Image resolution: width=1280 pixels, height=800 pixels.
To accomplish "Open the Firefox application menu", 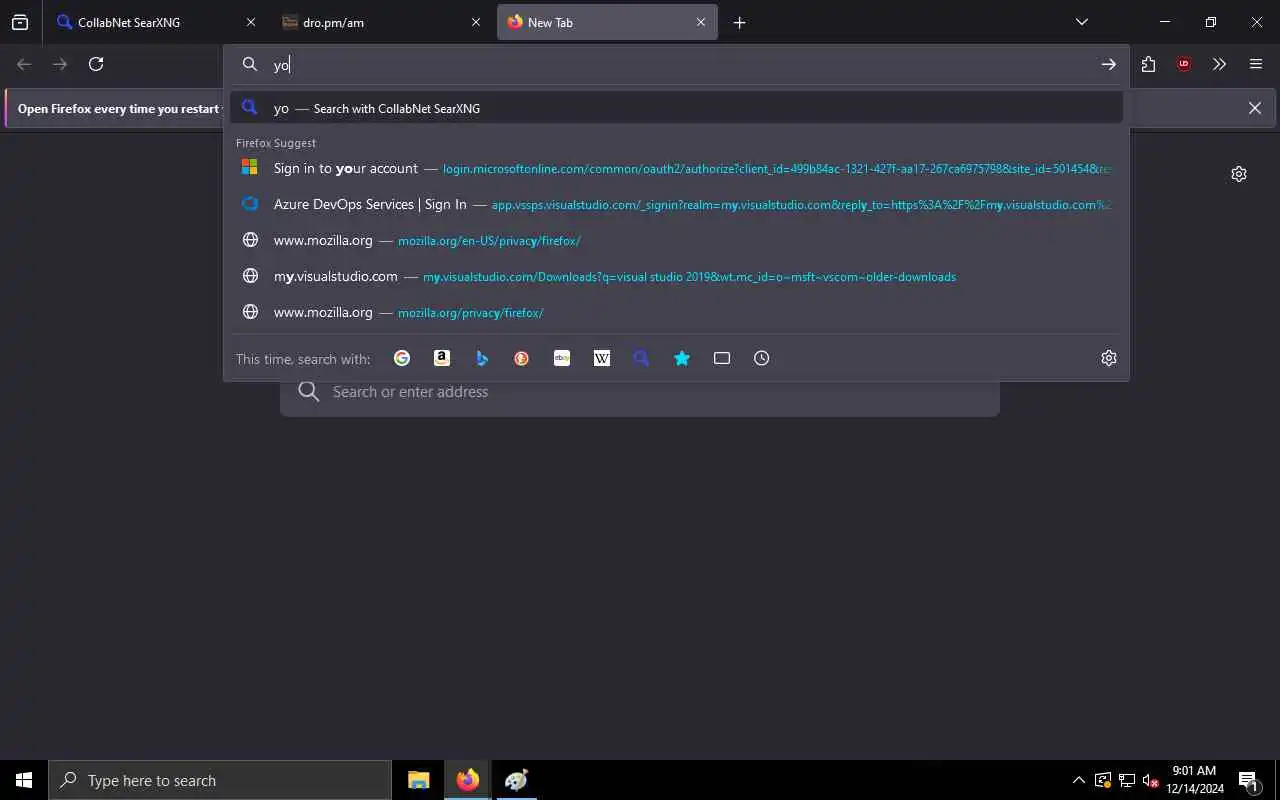I will point(1256,64).
